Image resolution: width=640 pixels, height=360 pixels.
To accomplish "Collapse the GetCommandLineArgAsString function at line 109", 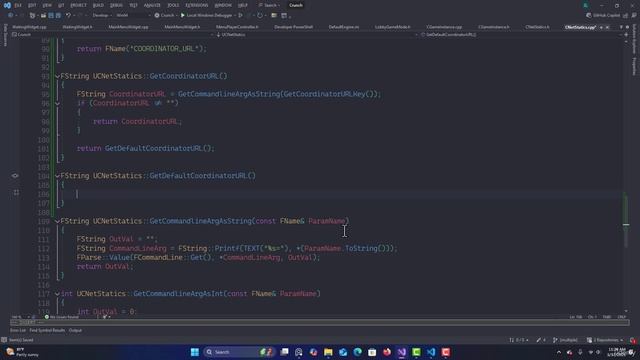I will [x=57, y=221].
